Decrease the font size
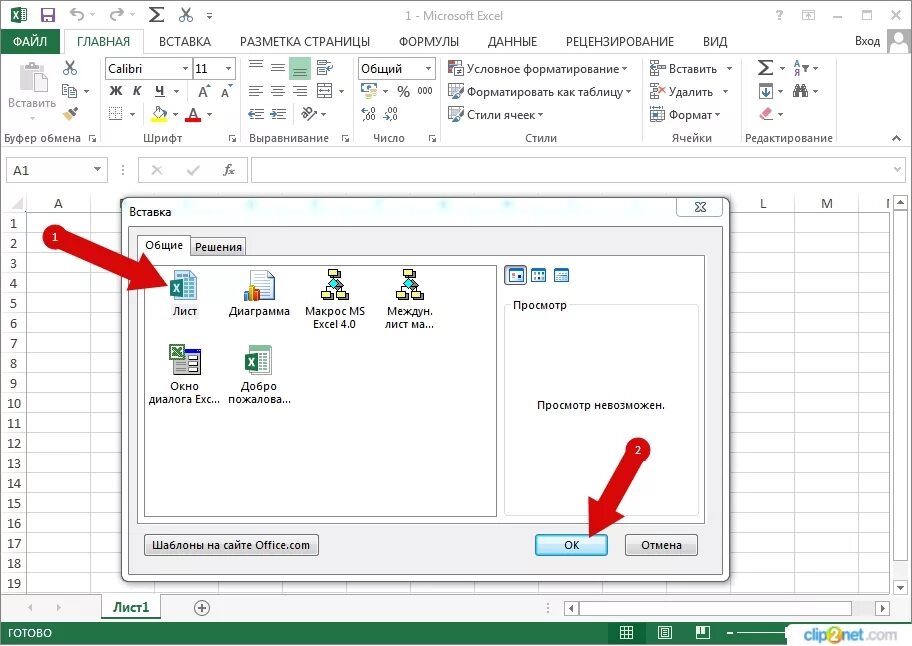912x646 pixels. click(226, 91)
